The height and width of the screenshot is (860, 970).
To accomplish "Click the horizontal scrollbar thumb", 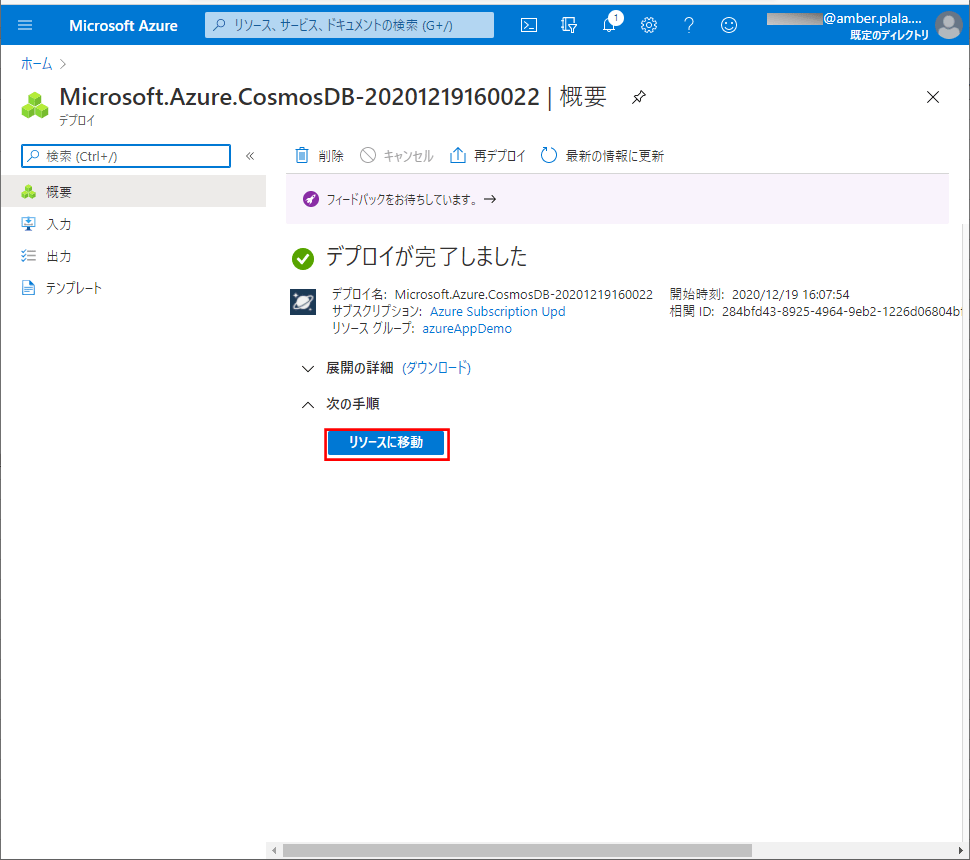I will [517, 851].
